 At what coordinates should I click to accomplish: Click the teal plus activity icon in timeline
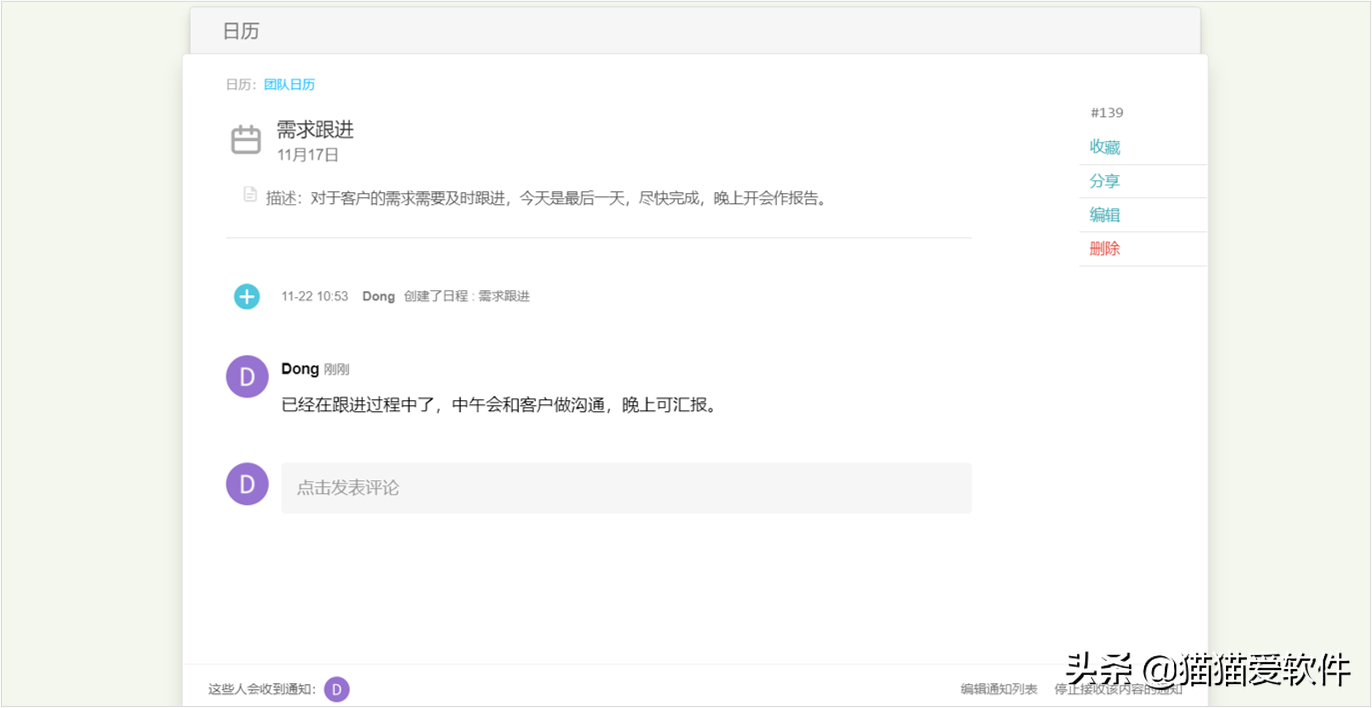coord(247,296)
